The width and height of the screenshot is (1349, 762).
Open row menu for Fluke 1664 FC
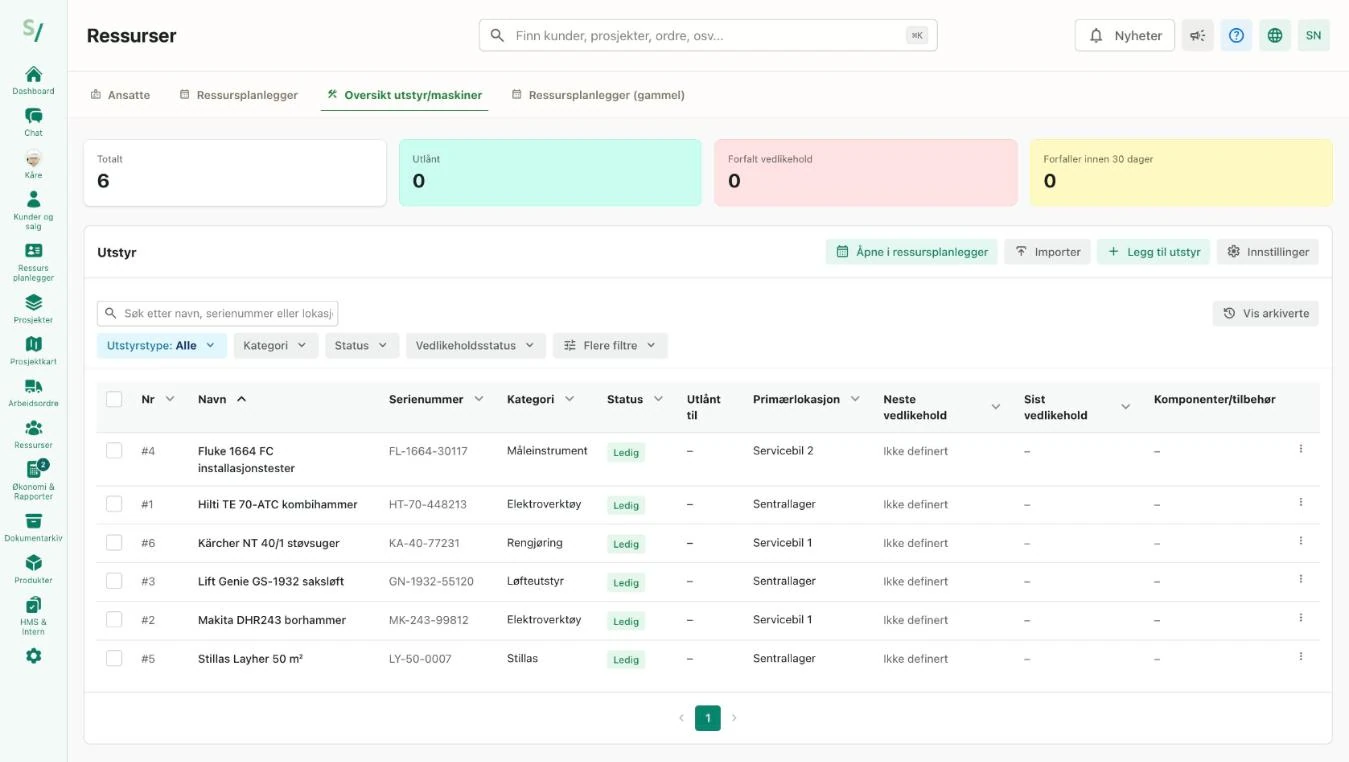(1300, 449)
